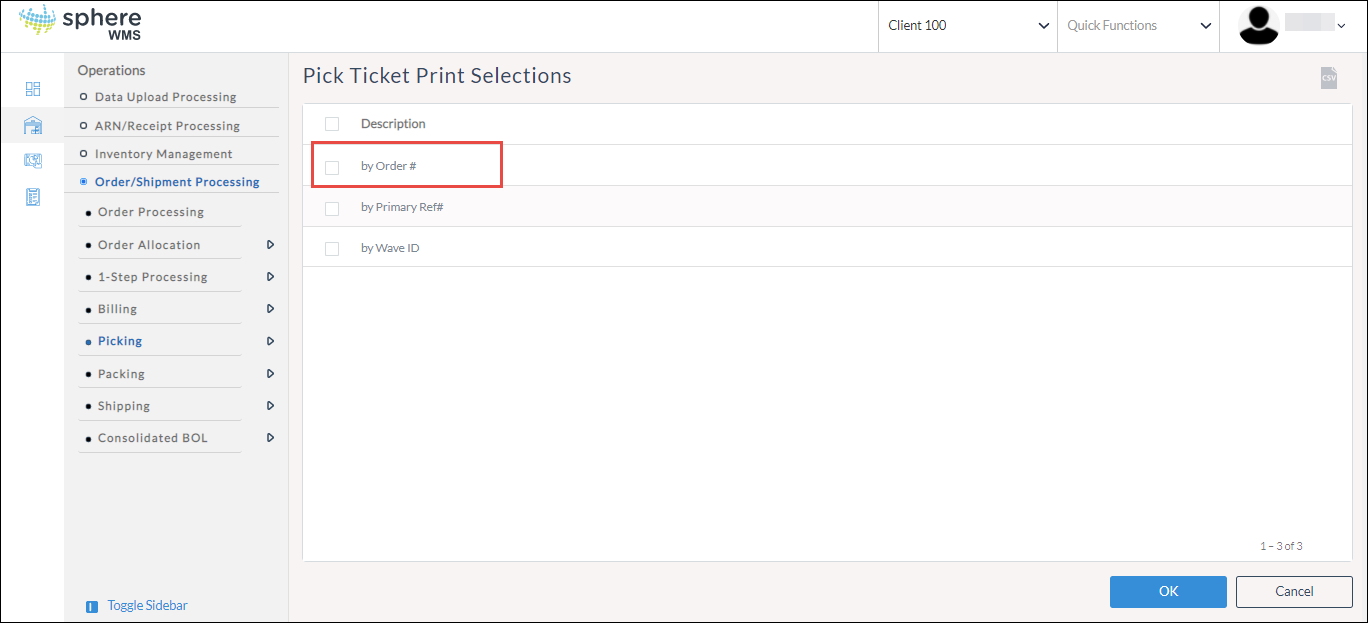Open user account menu chevron
The image size is (1368, 623).
pos(1341,26)
